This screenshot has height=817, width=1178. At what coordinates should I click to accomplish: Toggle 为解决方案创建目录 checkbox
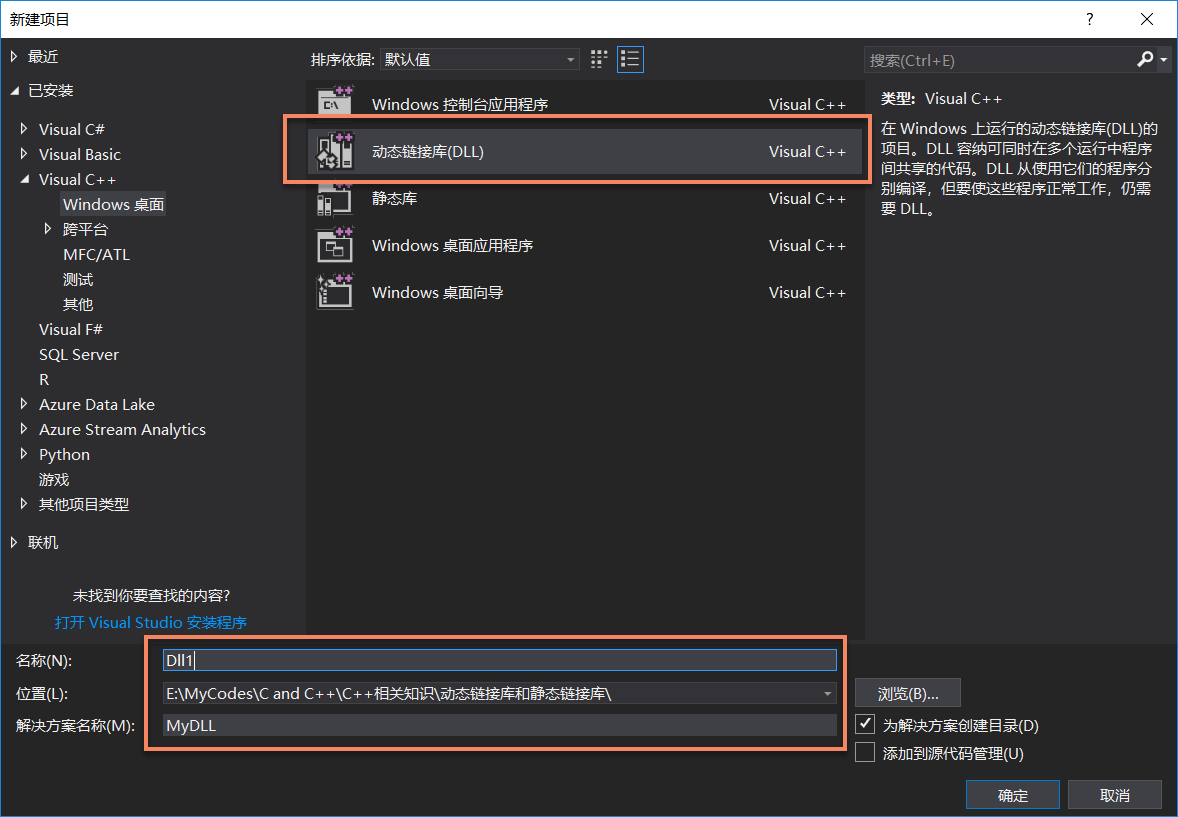pyautogui.click(x=865, y=725)
